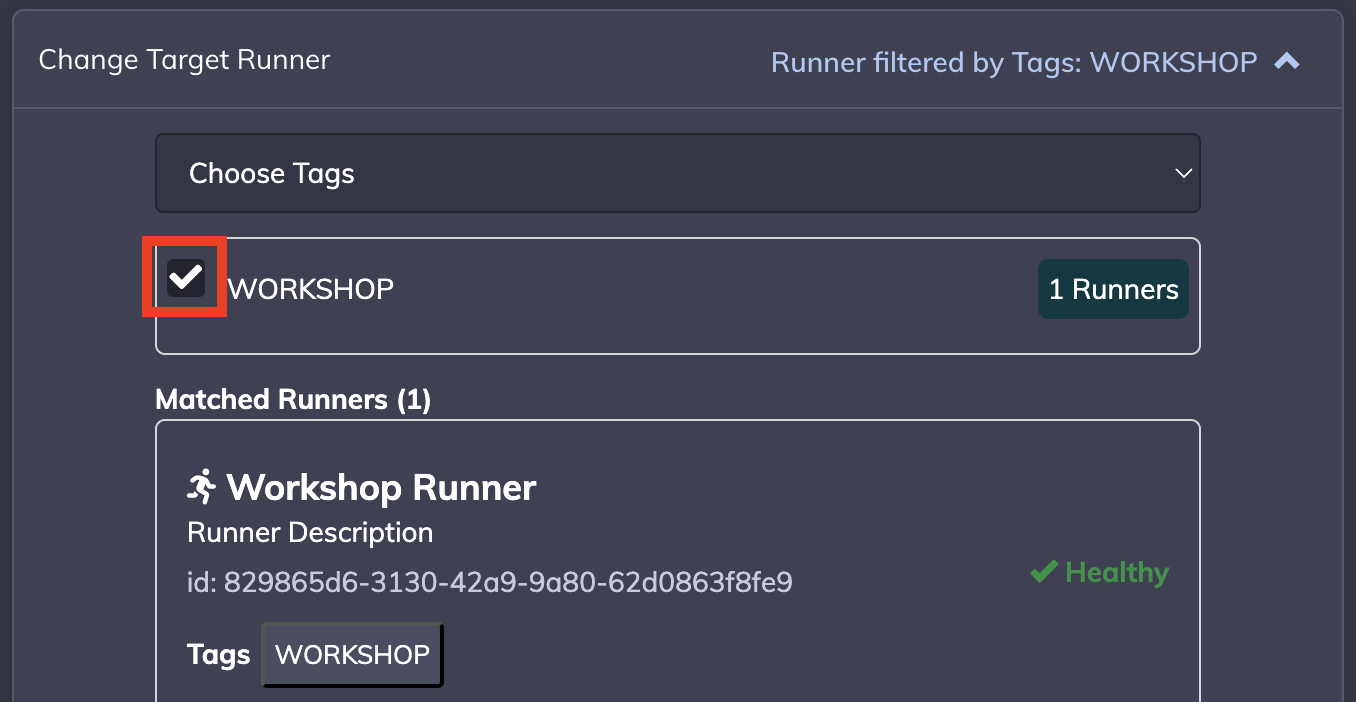The width and height of the screenshot is (1356, 702).
Task: Click the runner id text
Action: (x=490, y=582)
